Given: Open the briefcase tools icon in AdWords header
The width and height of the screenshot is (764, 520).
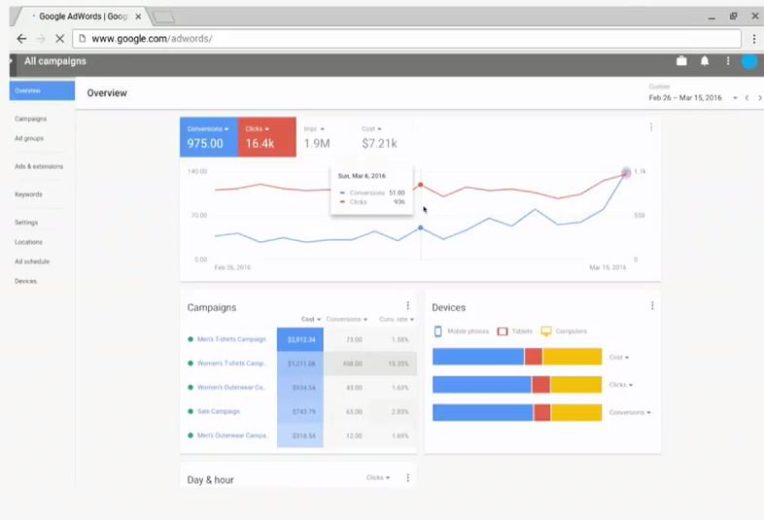Looking at the screenshot, I should 682,61.
